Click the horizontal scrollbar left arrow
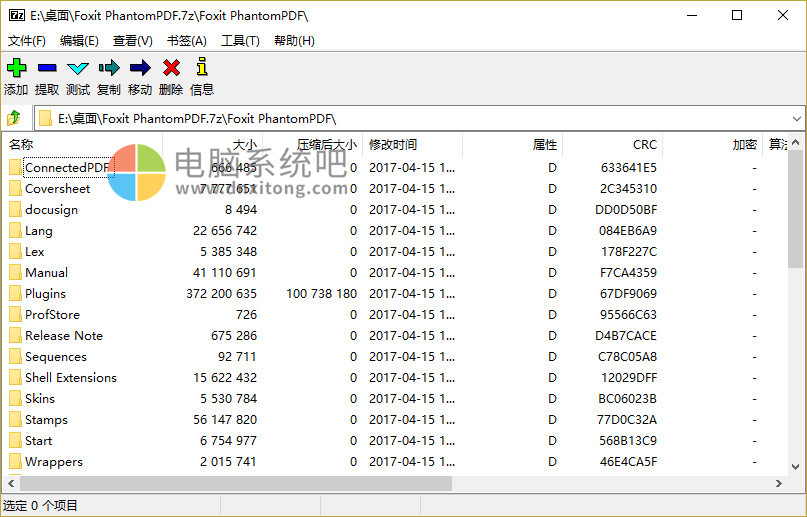807x517 pixels. [11, 484]
